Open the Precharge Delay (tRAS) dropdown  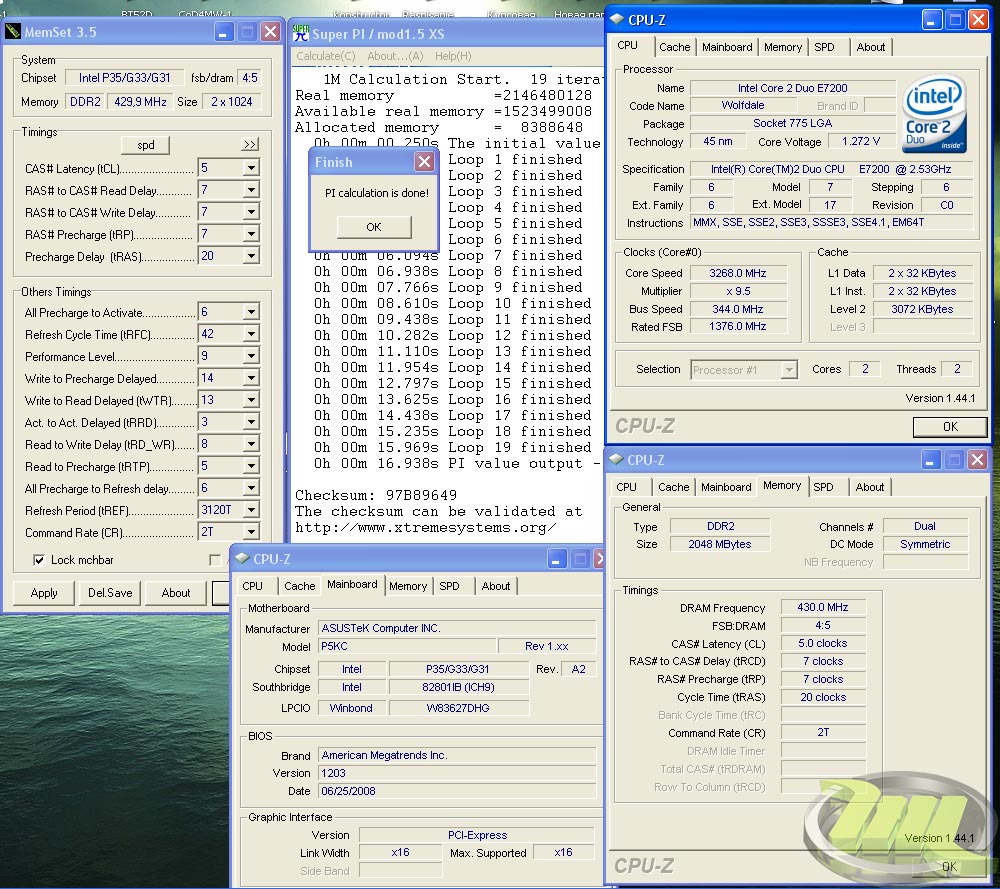[251, 256]
